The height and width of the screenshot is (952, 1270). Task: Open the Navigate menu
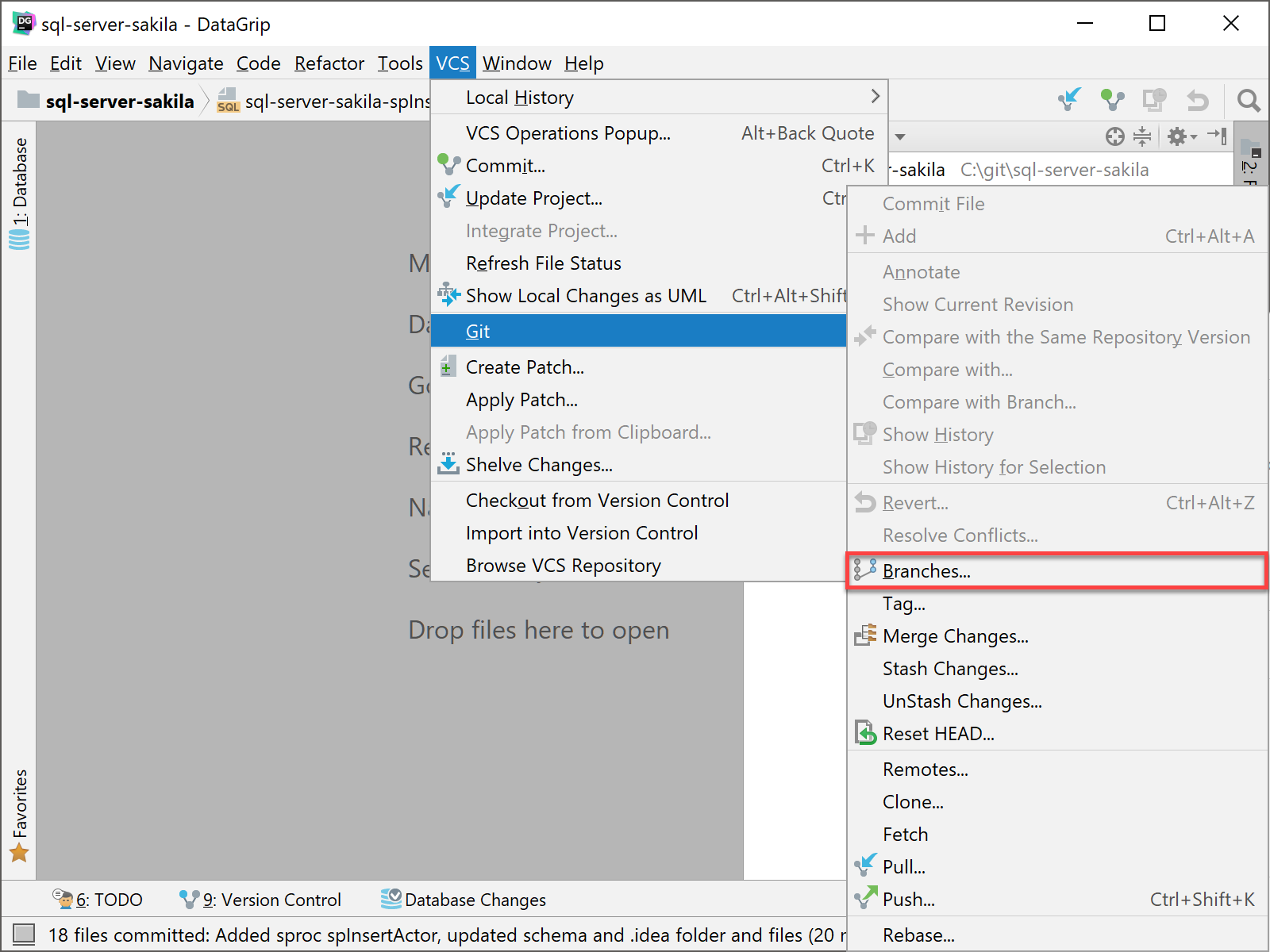point(186,63)
